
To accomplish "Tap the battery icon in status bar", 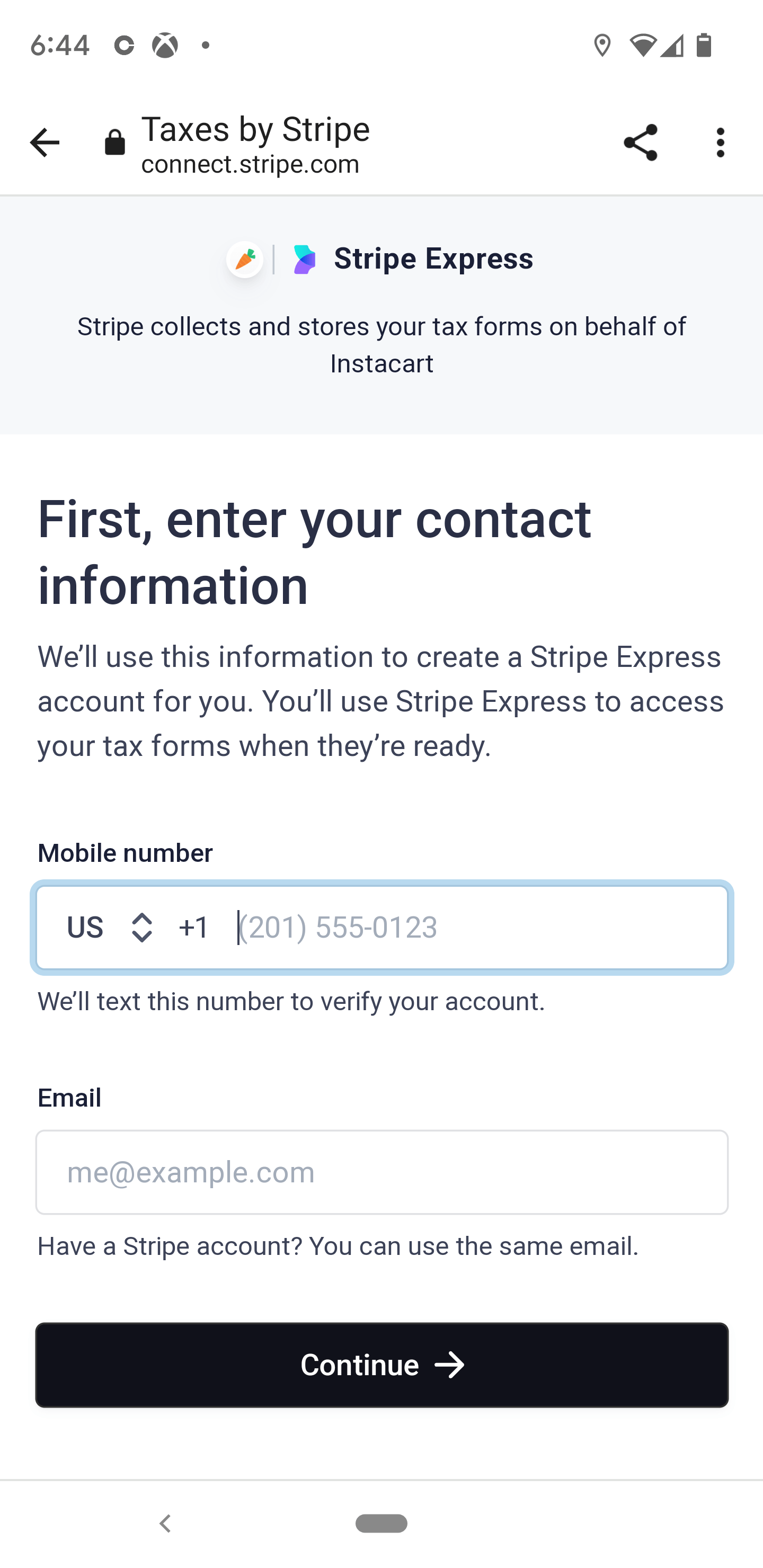I will pyautogui.click(x=704, y=46).
